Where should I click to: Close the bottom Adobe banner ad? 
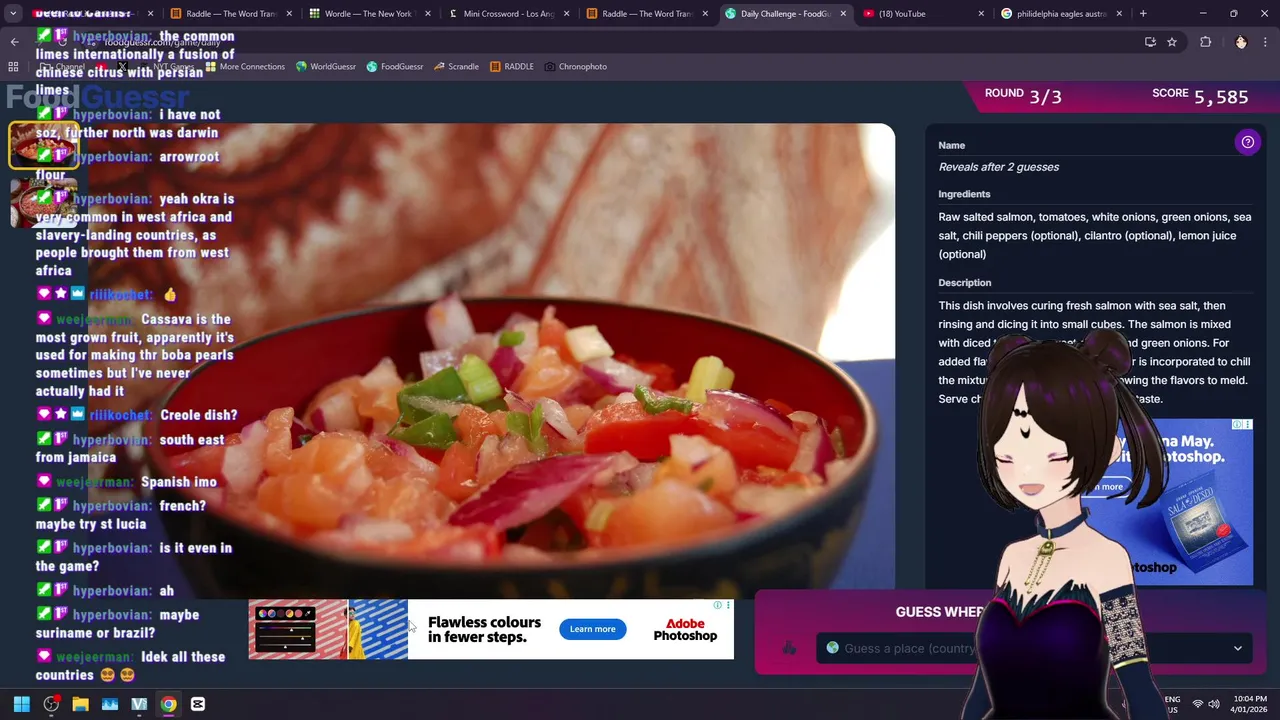tap(728, 605)
